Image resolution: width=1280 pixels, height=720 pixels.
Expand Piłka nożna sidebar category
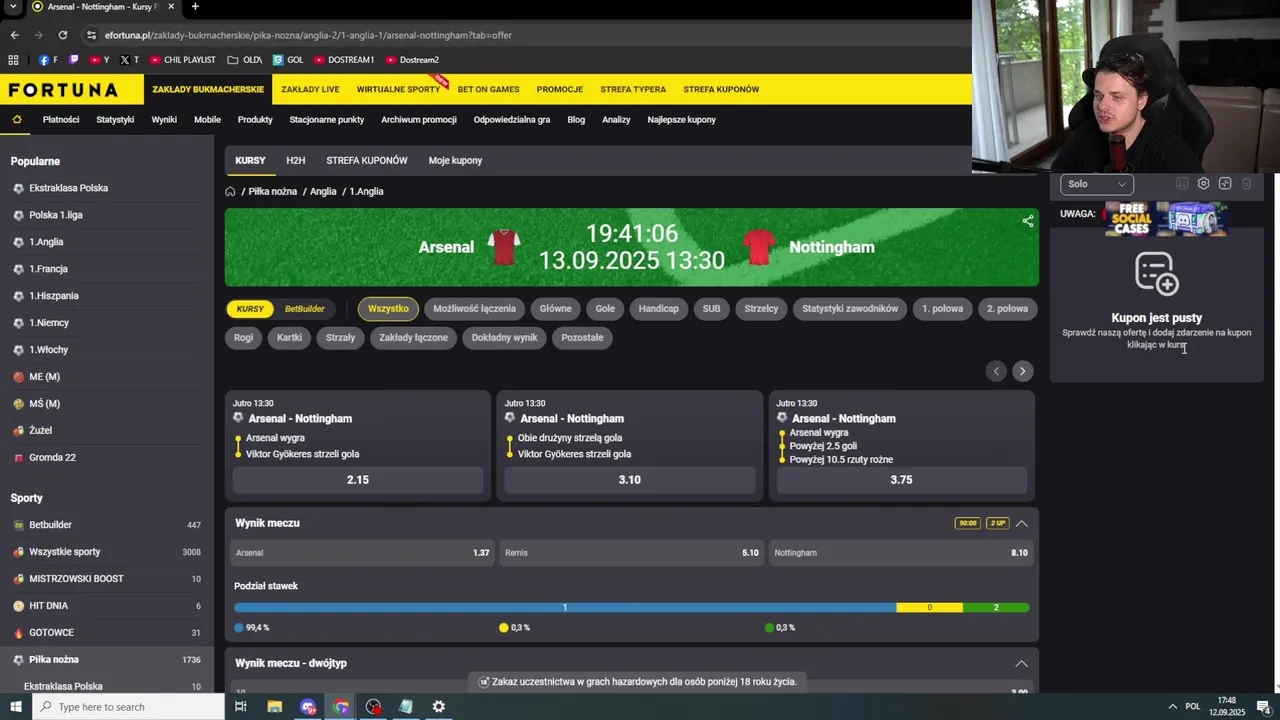[x=107, y=660]
